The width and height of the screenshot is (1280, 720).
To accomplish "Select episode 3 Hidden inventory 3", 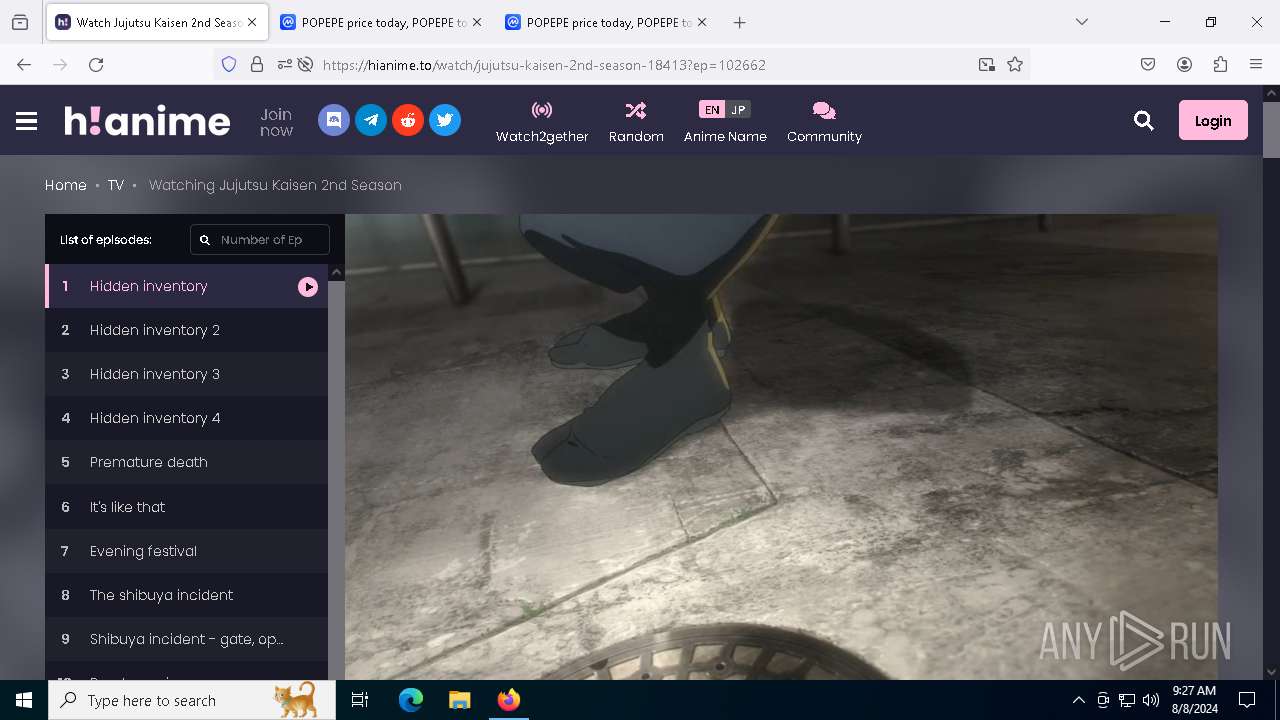I will [187, 374].
